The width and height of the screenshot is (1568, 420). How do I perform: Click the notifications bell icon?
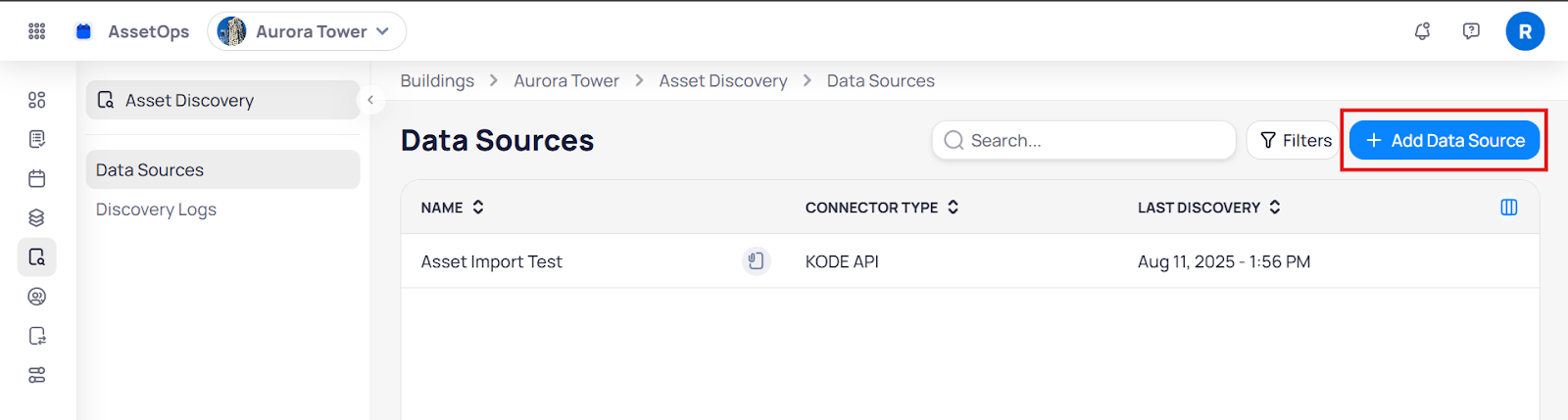1422,31
